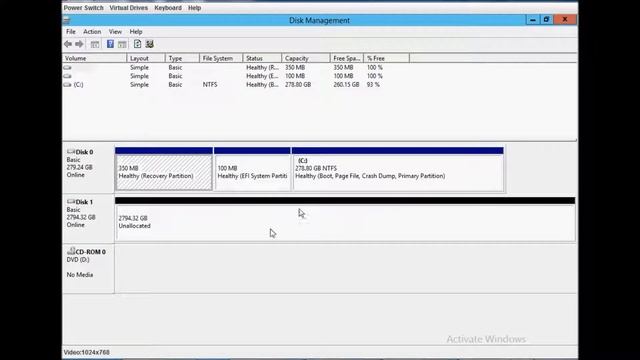Select the drive icon of volume (C:) row
Screen dimensions: 640x360
67,84
